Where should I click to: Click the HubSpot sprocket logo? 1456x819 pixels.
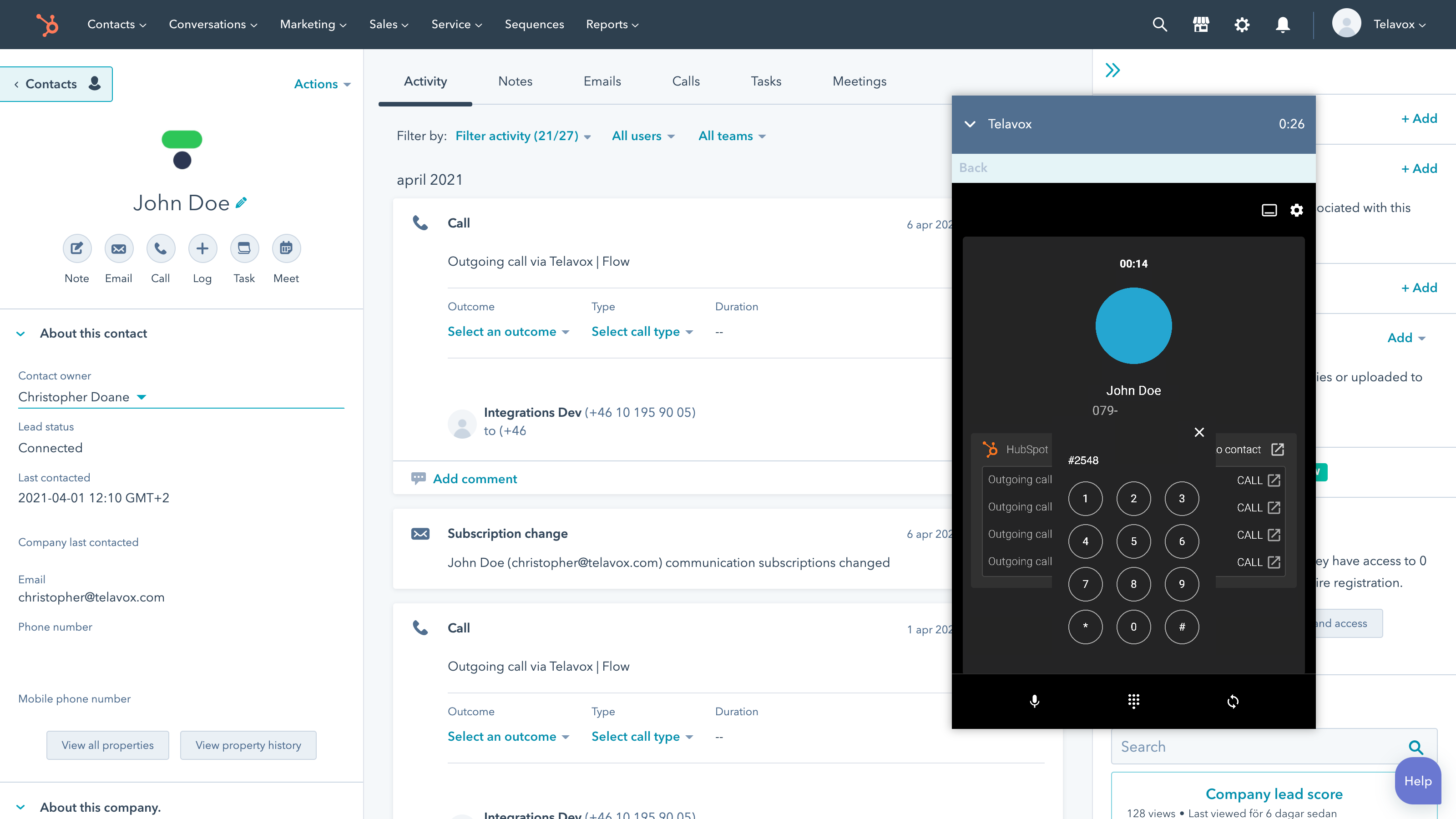pos(47,24)
